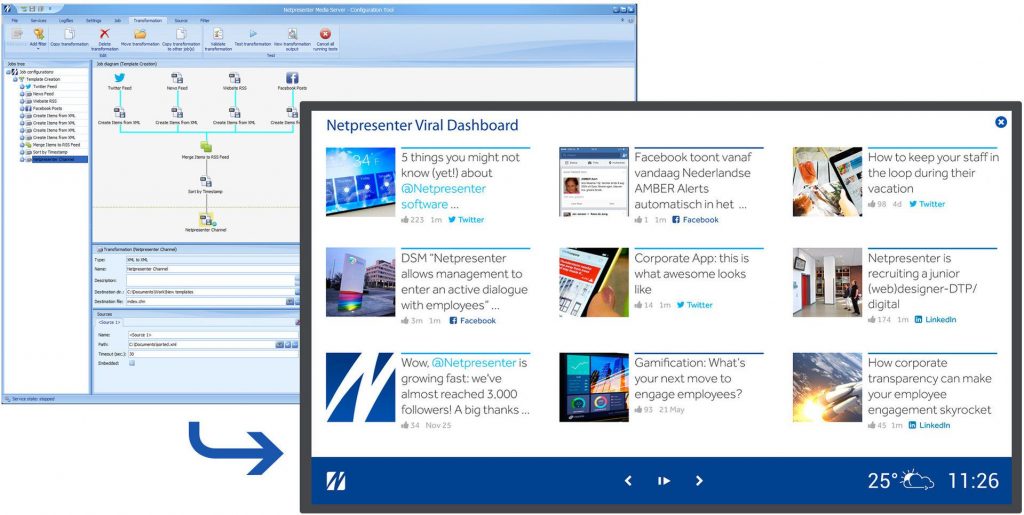Run Test transformation from the ribbon
The width and height of the screenshot is (1024, 515).
pos(253,34)
